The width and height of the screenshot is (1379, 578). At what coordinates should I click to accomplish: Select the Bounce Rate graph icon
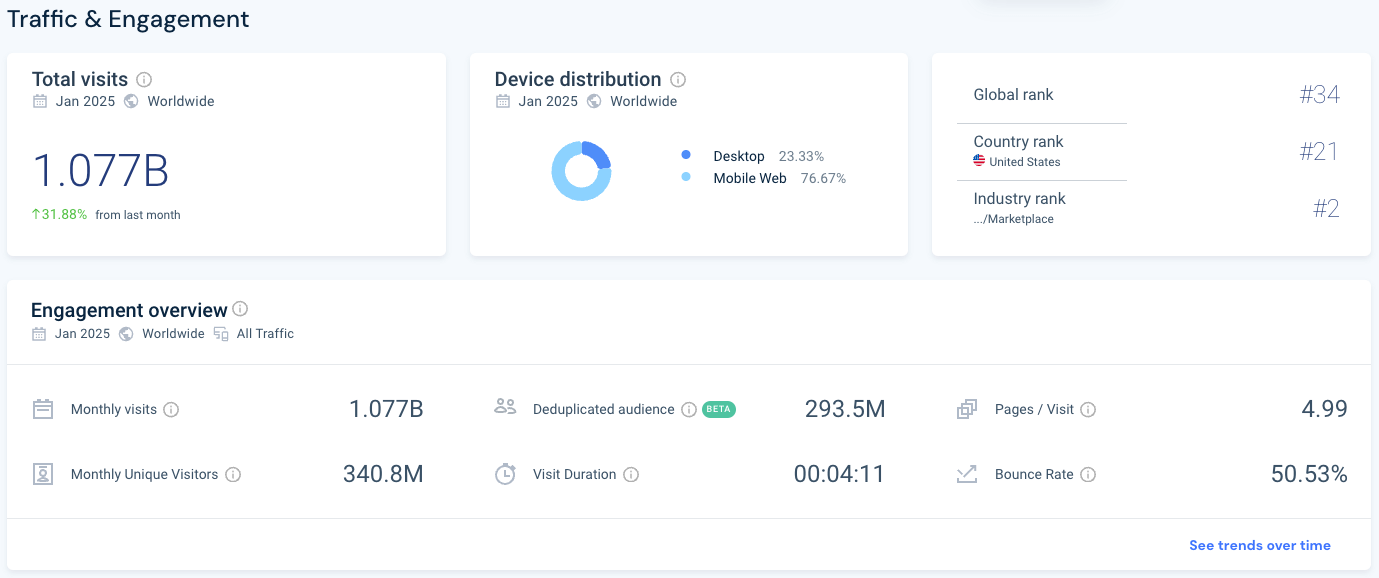click(966, 473)
